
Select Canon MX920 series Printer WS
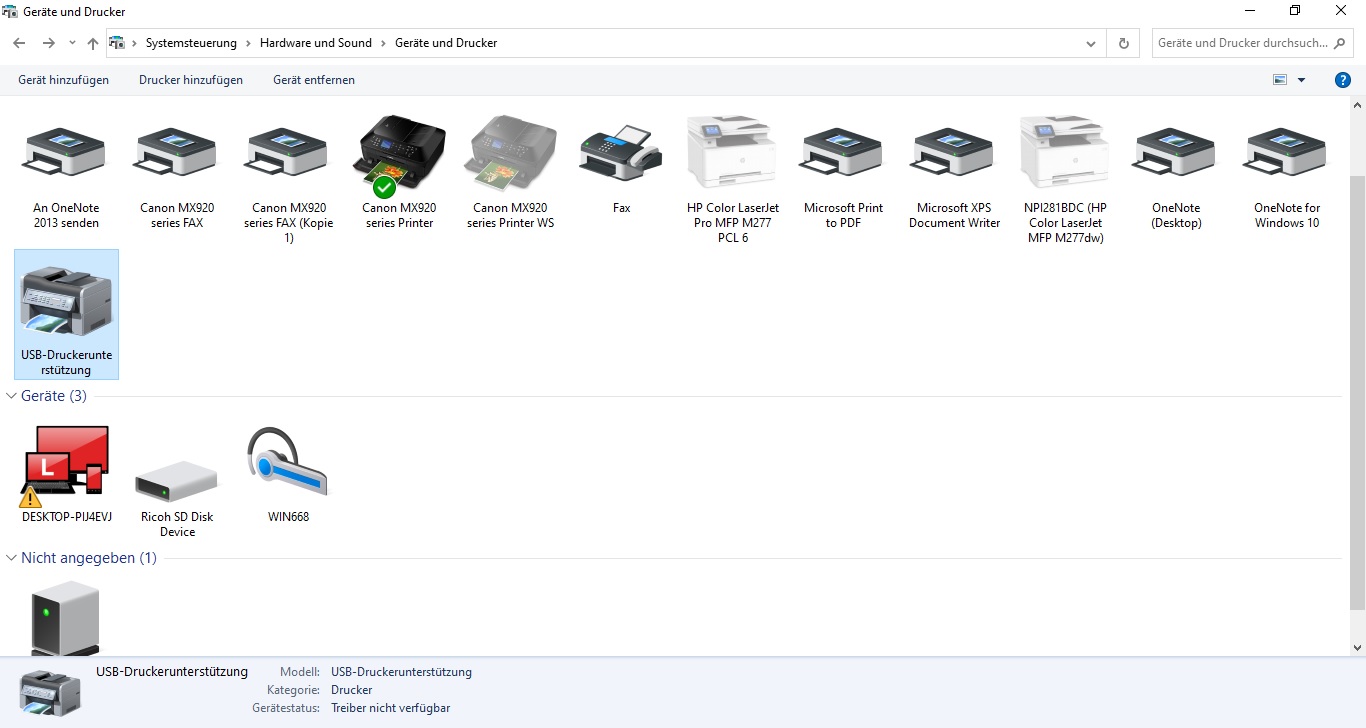click(x=510, y=172)
